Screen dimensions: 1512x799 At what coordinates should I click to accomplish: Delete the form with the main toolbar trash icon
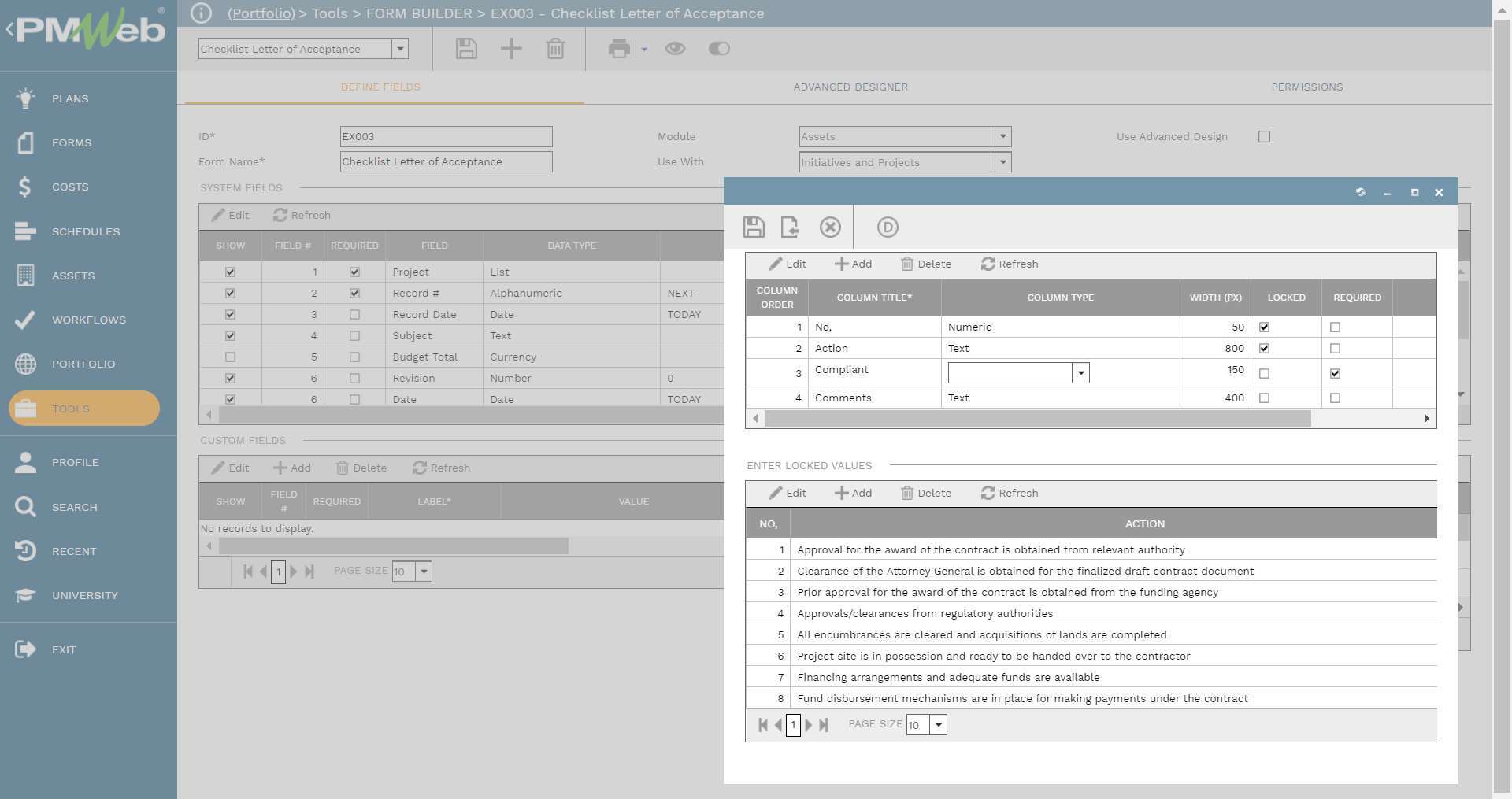(x=555, y=49)
